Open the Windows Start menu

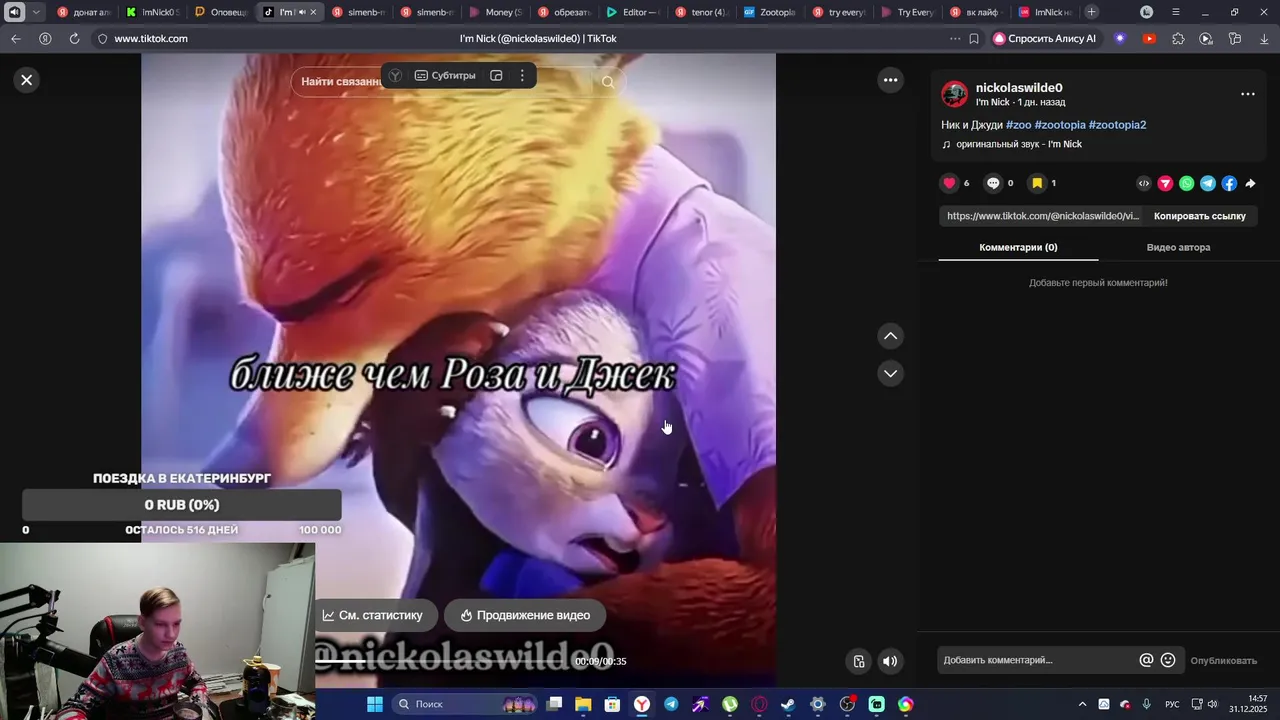click(x=375, y=704)
